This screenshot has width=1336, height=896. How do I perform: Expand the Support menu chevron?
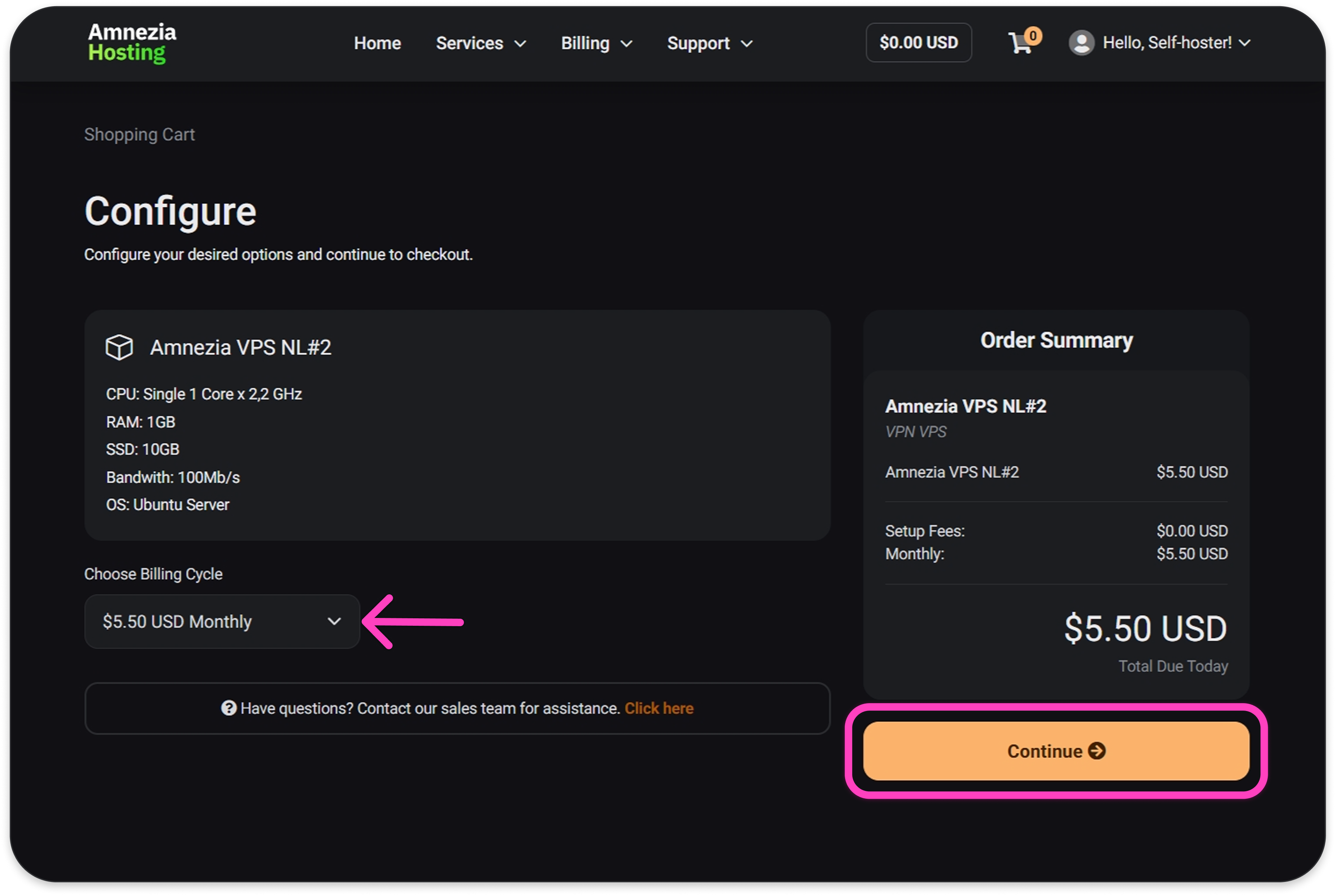click(x=746, y=44)
